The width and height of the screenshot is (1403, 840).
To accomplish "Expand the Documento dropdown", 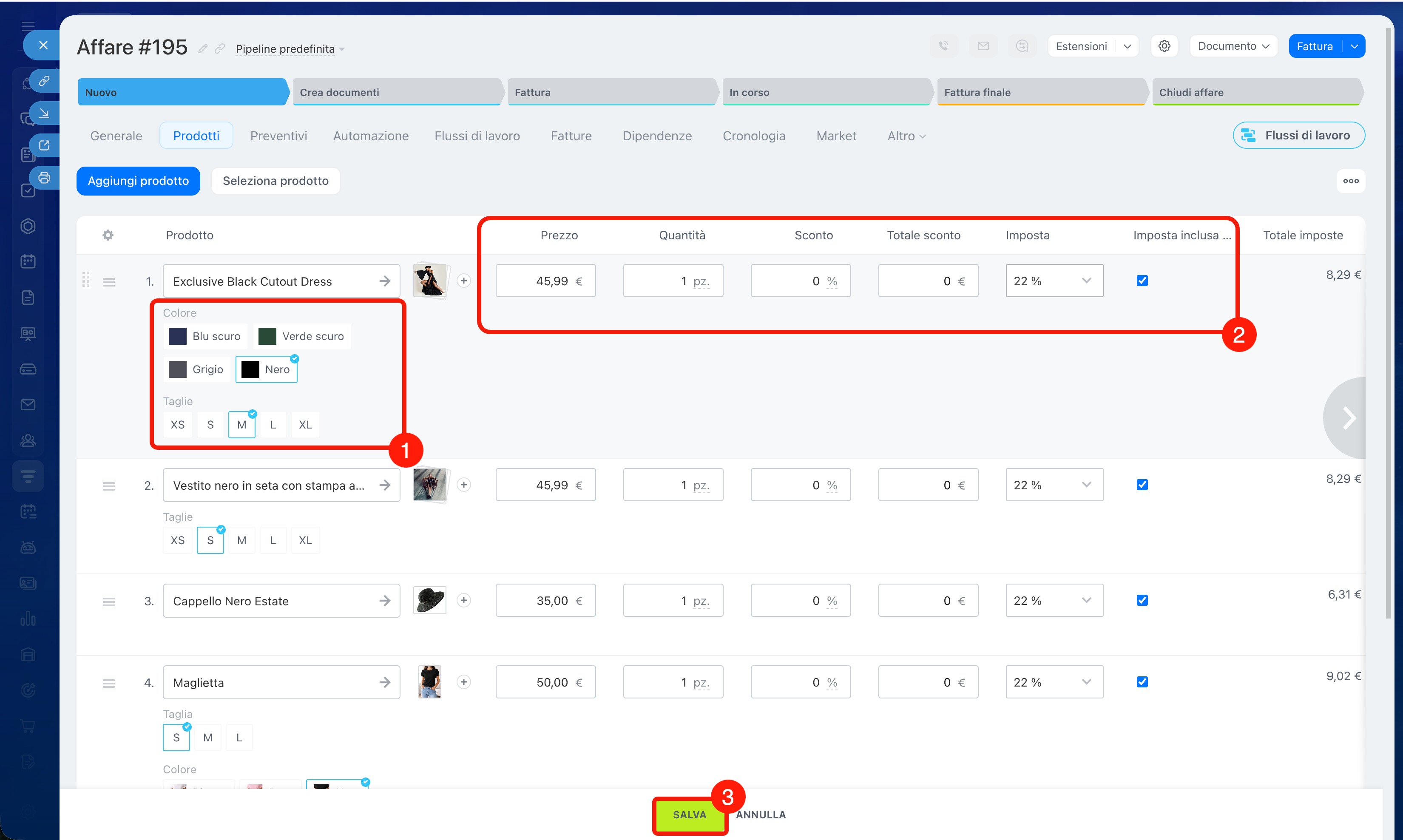I will coord(1233,46).
